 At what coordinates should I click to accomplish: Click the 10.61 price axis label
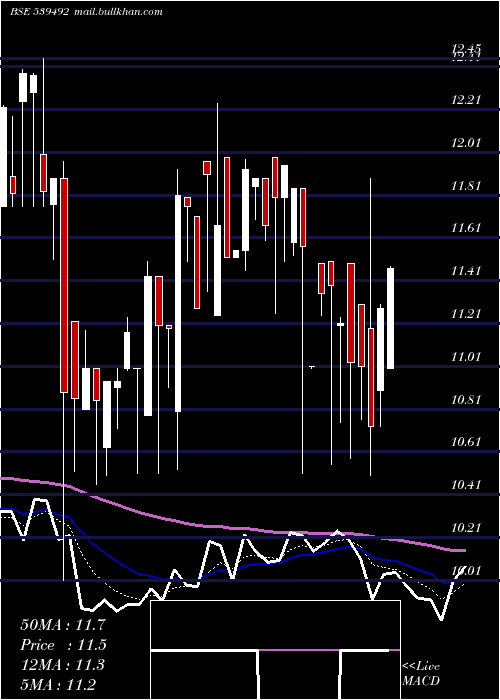click(x=467, y=442)
